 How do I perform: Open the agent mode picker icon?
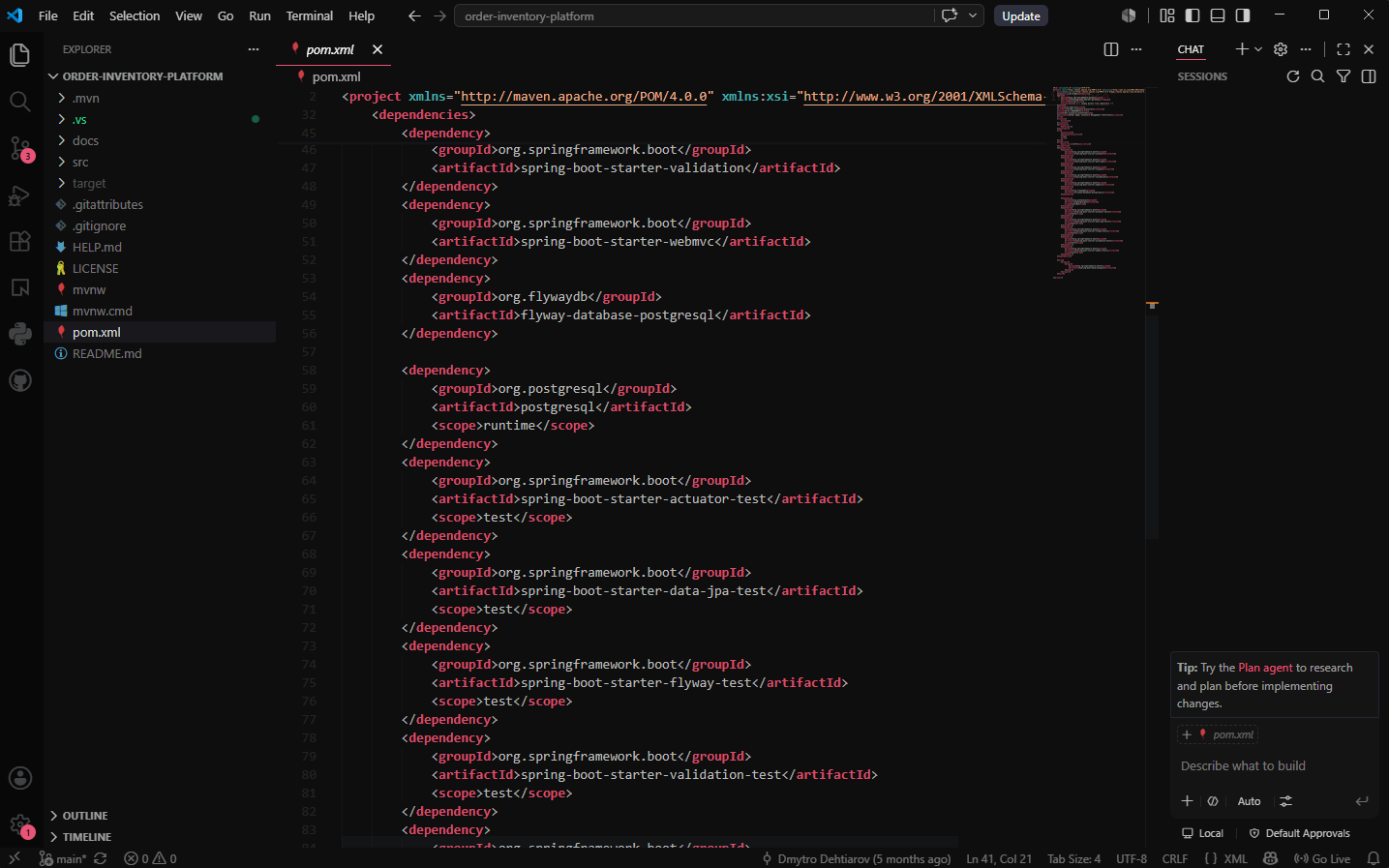point(1213,801)
